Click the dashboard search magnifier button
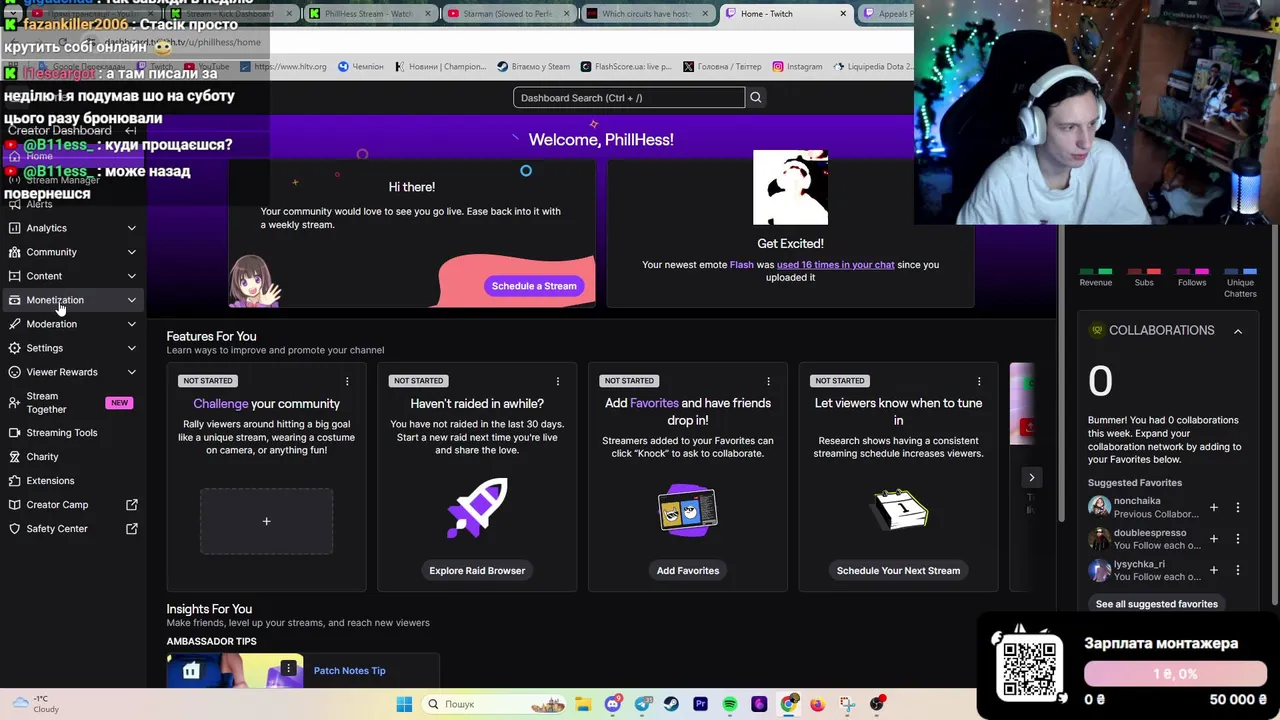The height and width of the screenshot is (720, 1280). click(756, 97)
